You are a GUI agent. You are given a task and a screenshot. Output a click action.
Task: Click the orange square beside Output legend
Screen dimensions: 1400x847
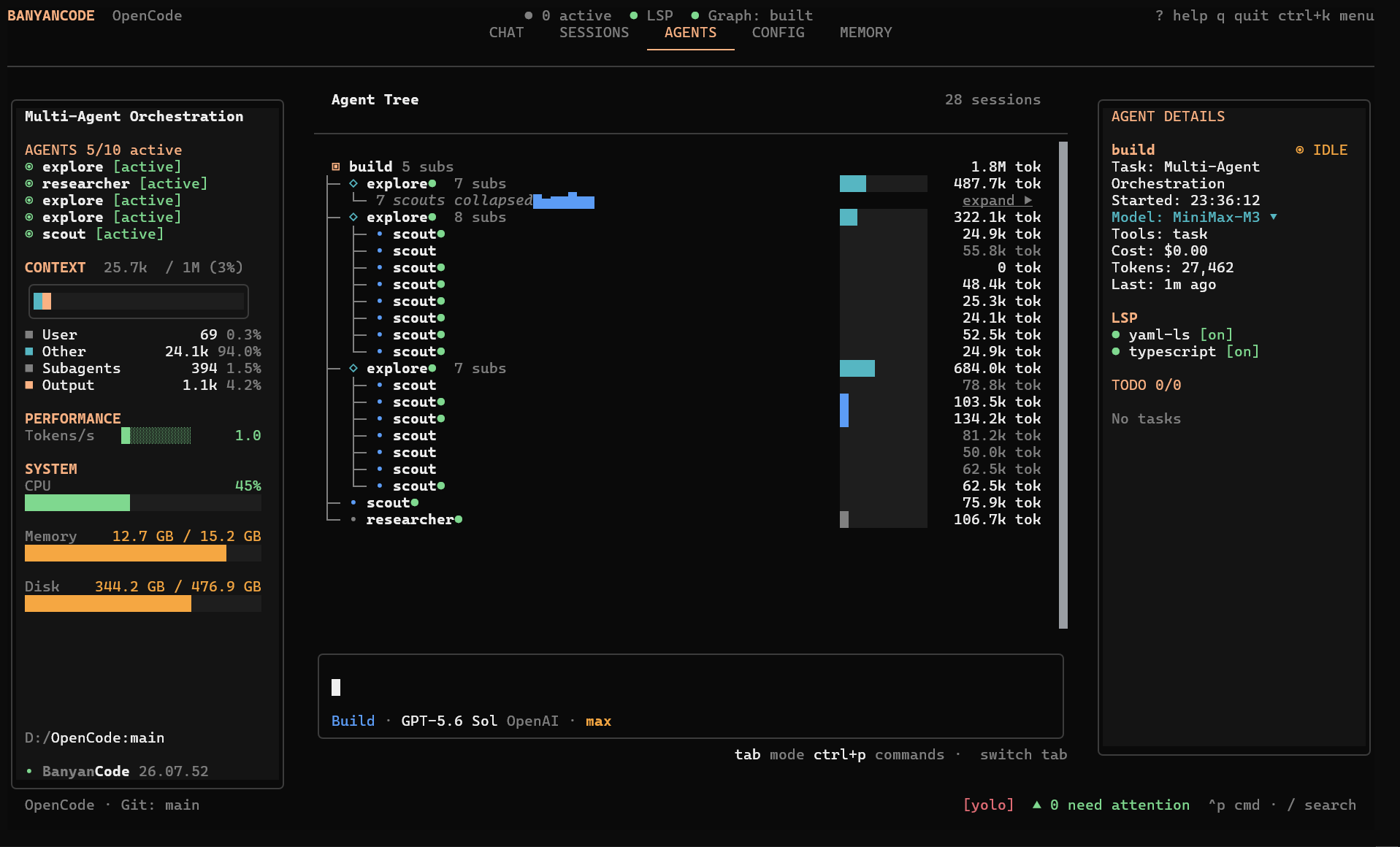point(29,385)
